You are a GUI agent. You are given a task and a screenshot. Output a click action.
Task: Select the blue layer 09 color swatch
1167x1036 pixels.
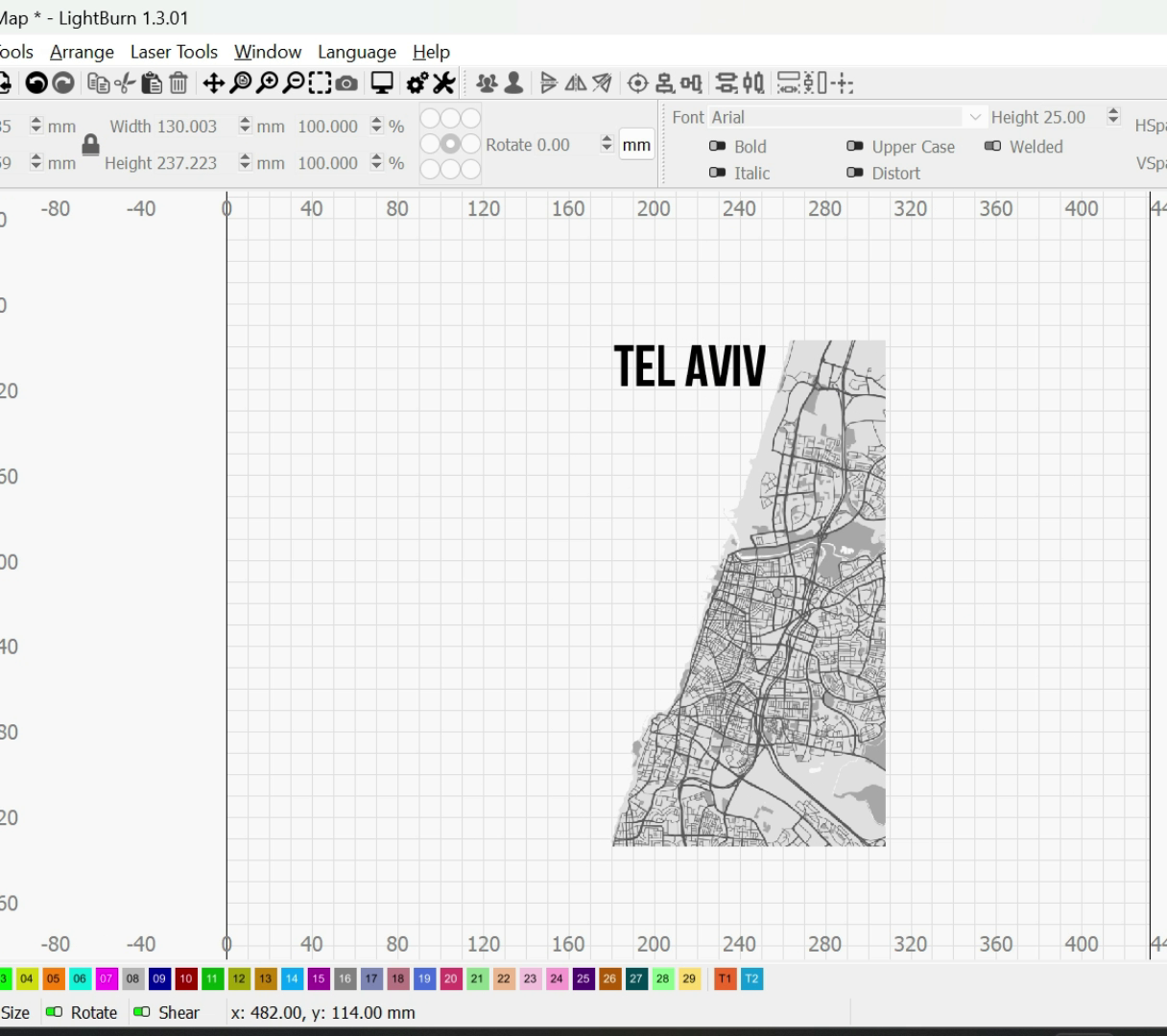point(159,978)
